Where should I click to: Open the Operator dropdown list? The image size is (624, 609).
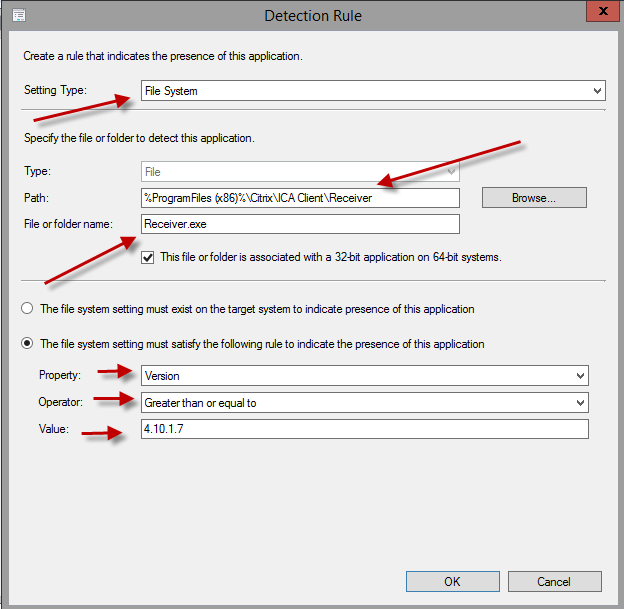click(364, 402)
